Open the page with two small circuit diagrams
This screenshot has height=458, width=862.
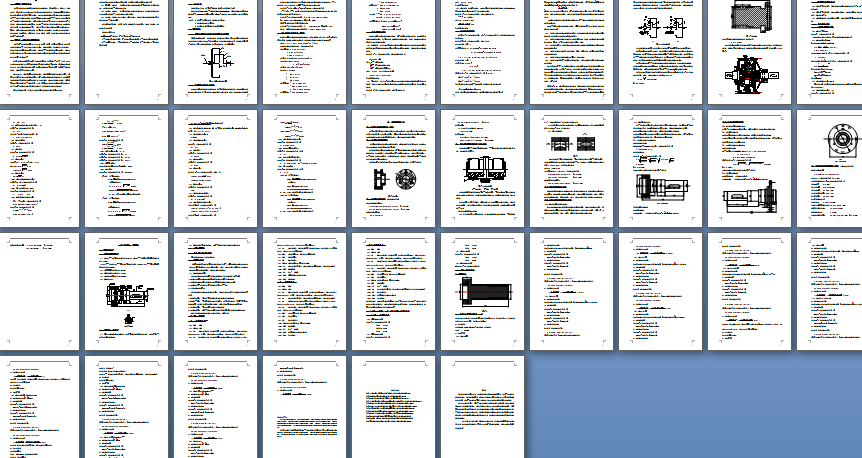point(660,52)
